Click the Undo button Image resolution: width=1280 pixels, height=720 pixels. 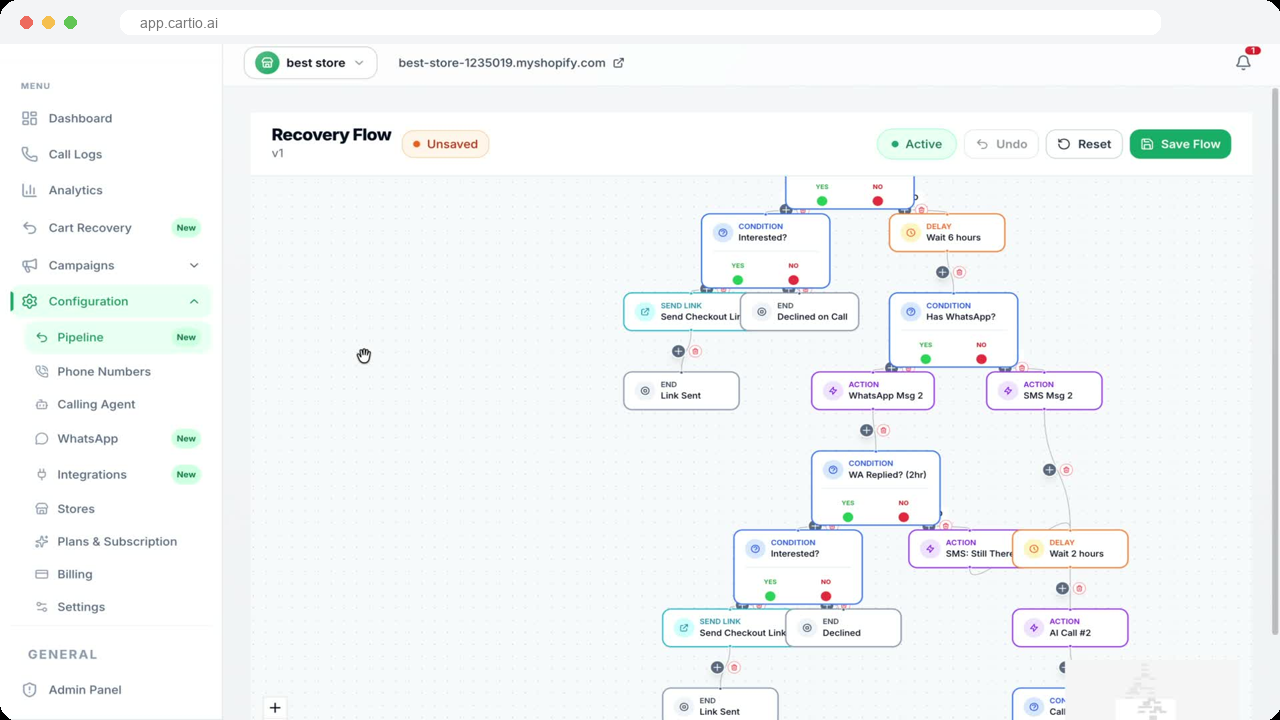[1002, 144]
